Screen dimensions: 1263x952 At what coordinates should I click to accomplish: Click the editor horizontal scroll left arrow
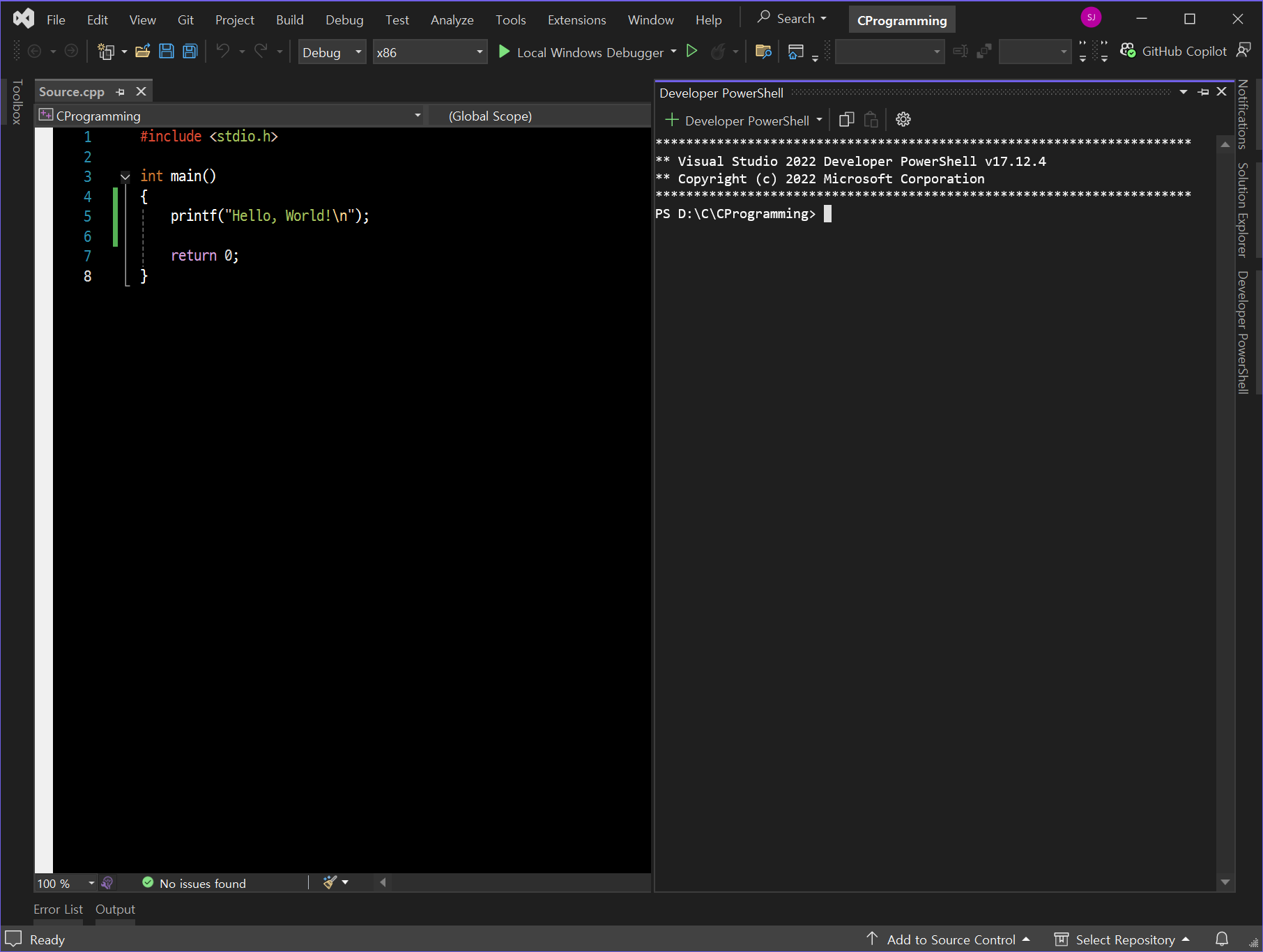(383, 882)
